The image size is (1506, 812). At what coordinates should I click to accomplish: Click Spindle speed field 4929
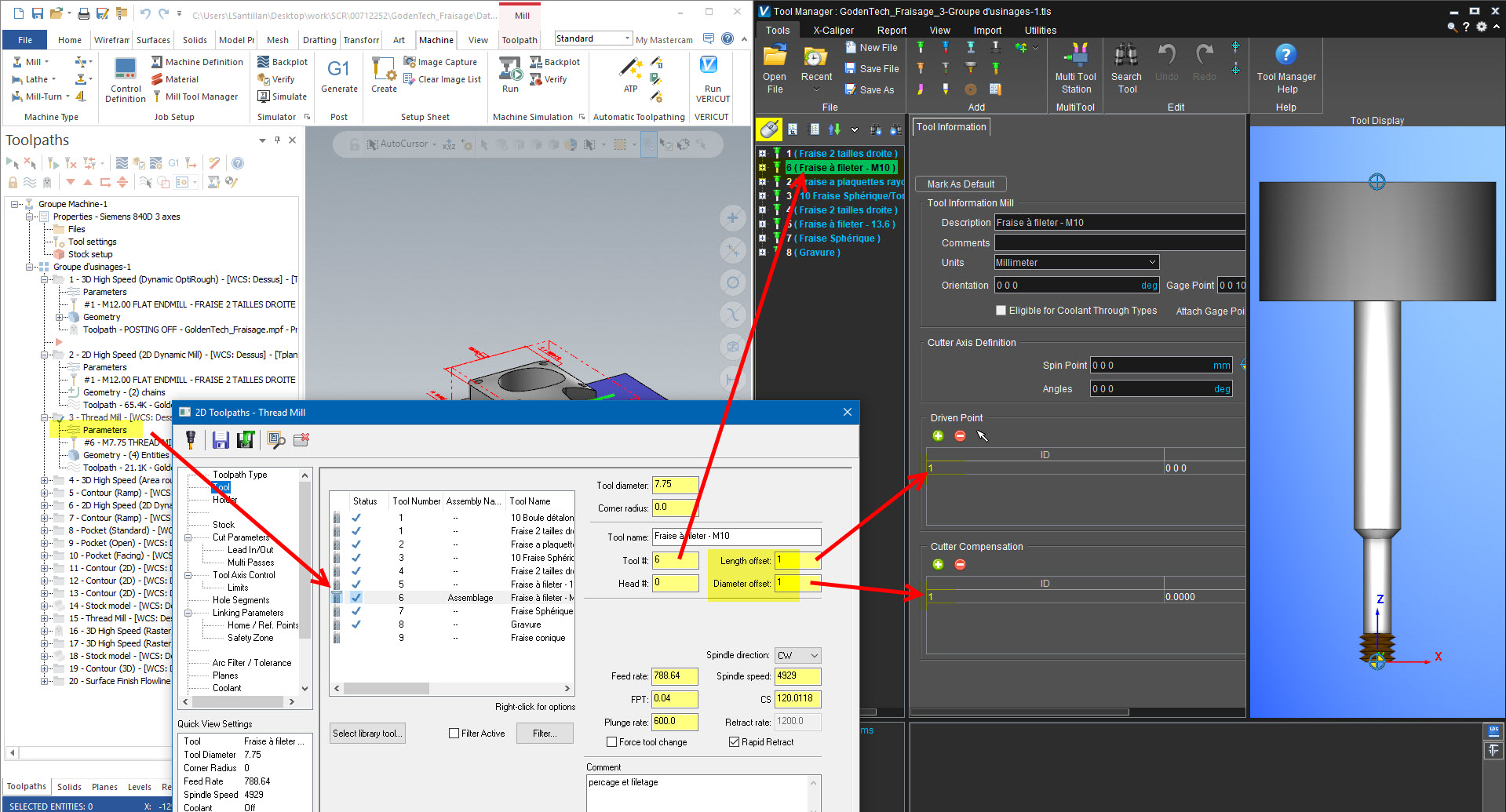(798, 676)
